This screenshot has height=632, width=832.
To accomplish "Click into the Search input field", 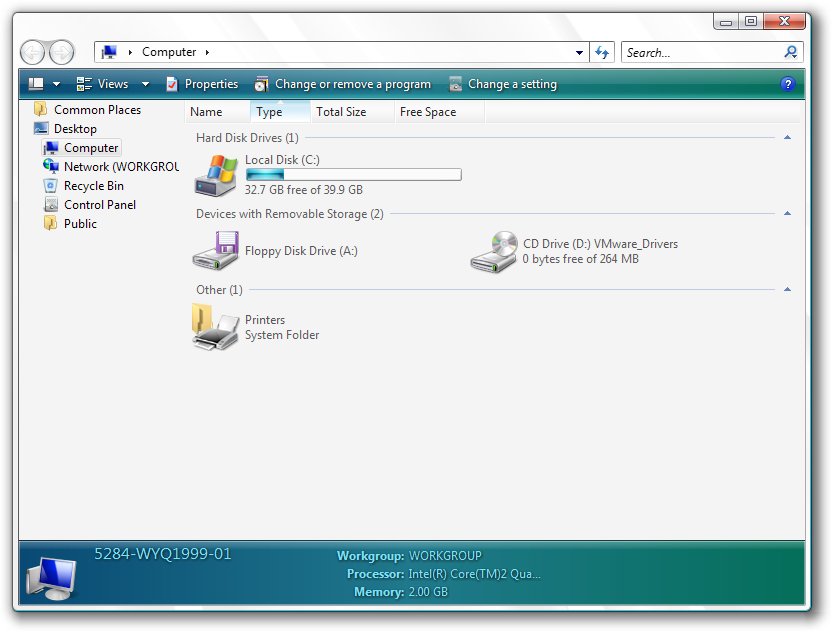I will [x=702, y=53].
